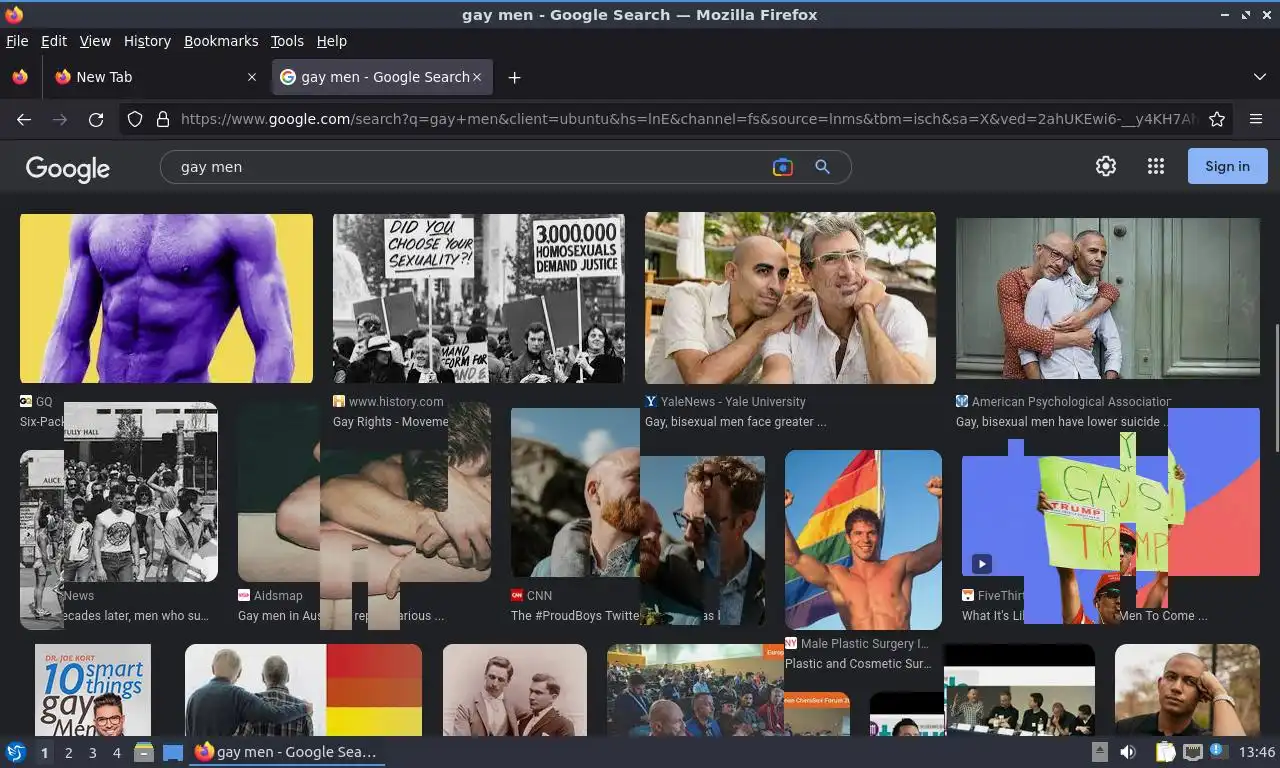Open a new tab with plus button
The height and width of the screenshot is (768, 1280).
(x=514, y=77)
